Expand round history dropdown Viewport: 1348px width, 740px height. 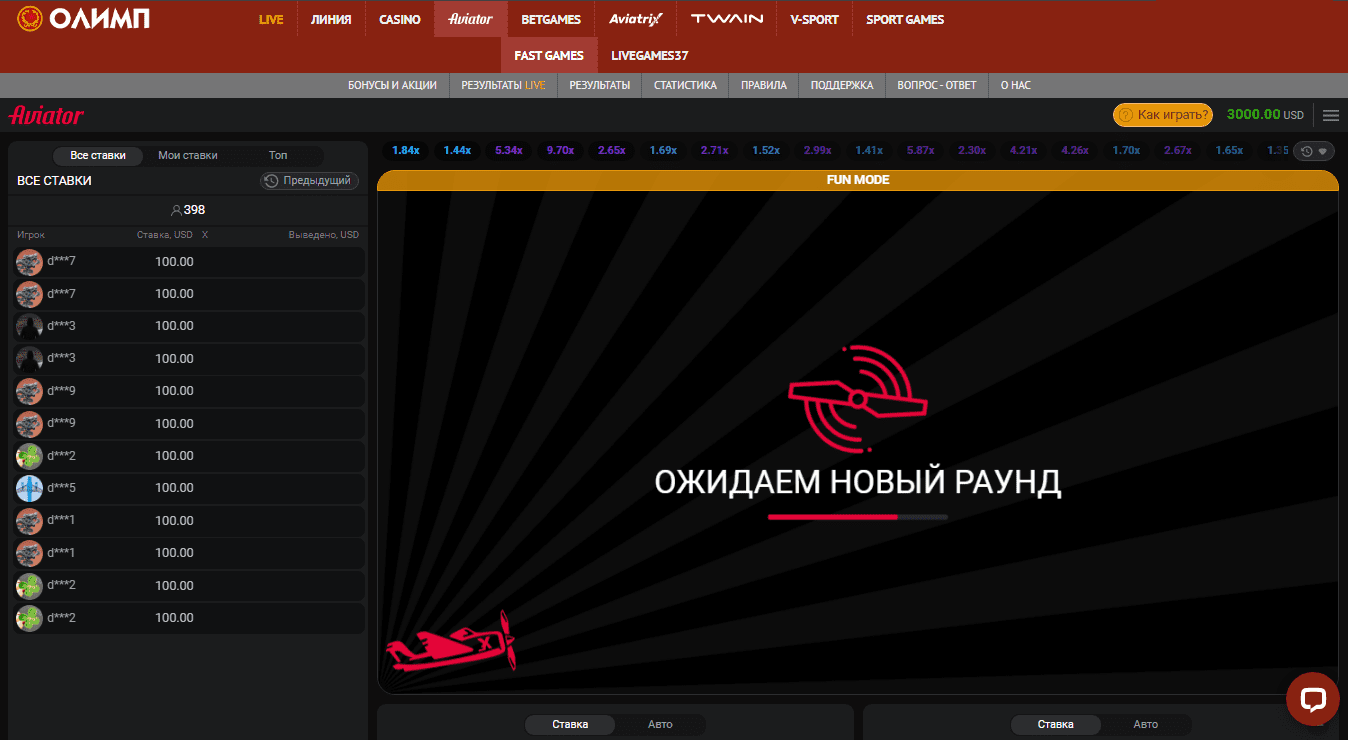pos(1314,151)
